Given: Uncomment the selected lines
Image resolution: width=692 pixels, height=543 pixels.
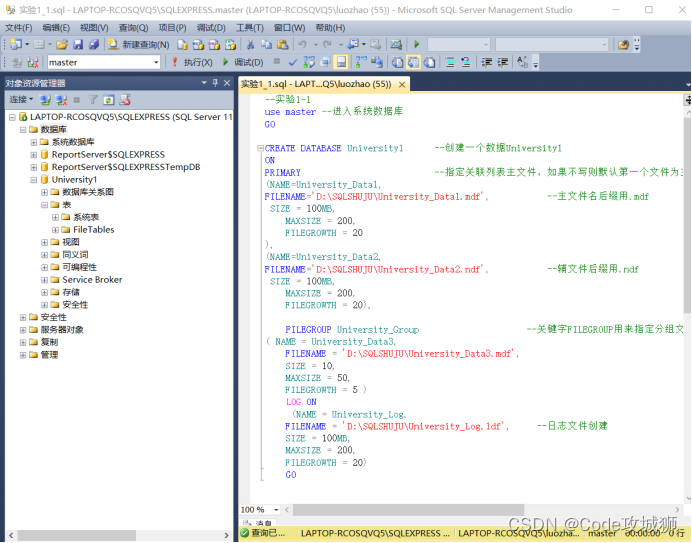Looking at the screenshot, I should point(466,62).
